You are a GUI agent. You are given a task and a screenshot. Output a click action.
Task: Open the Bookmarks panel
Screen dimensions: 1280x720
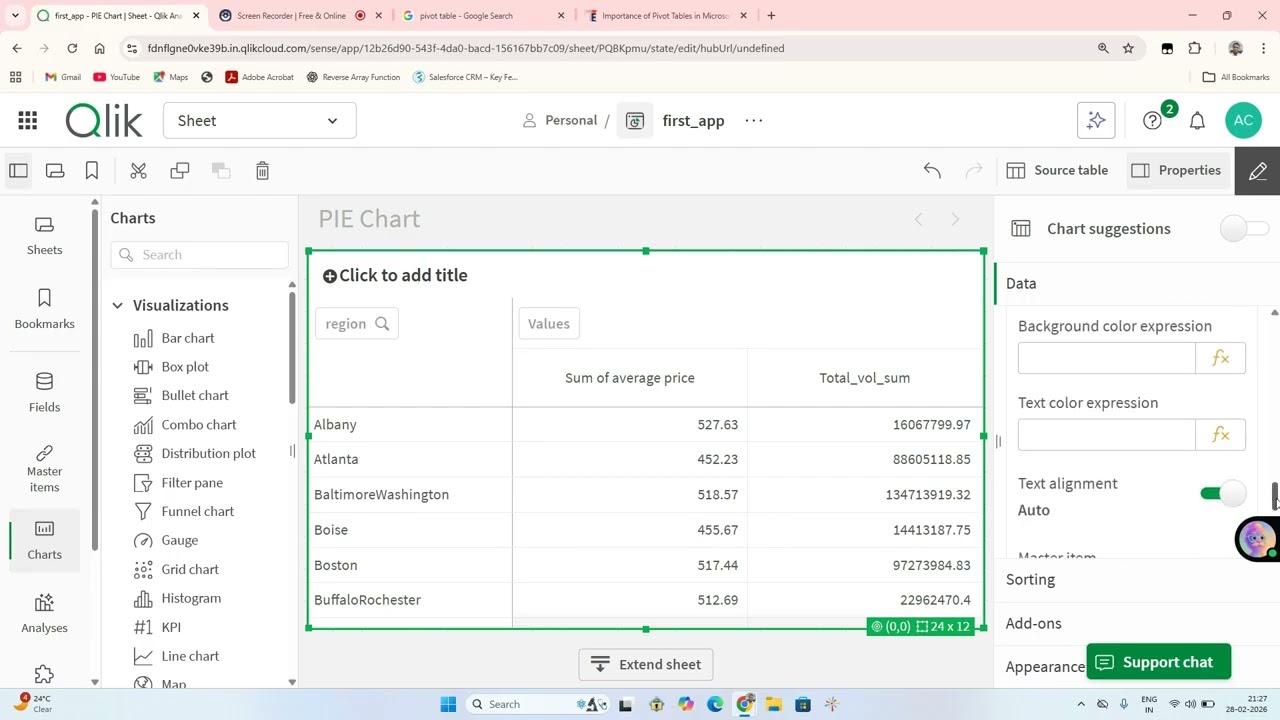[44, 309]
